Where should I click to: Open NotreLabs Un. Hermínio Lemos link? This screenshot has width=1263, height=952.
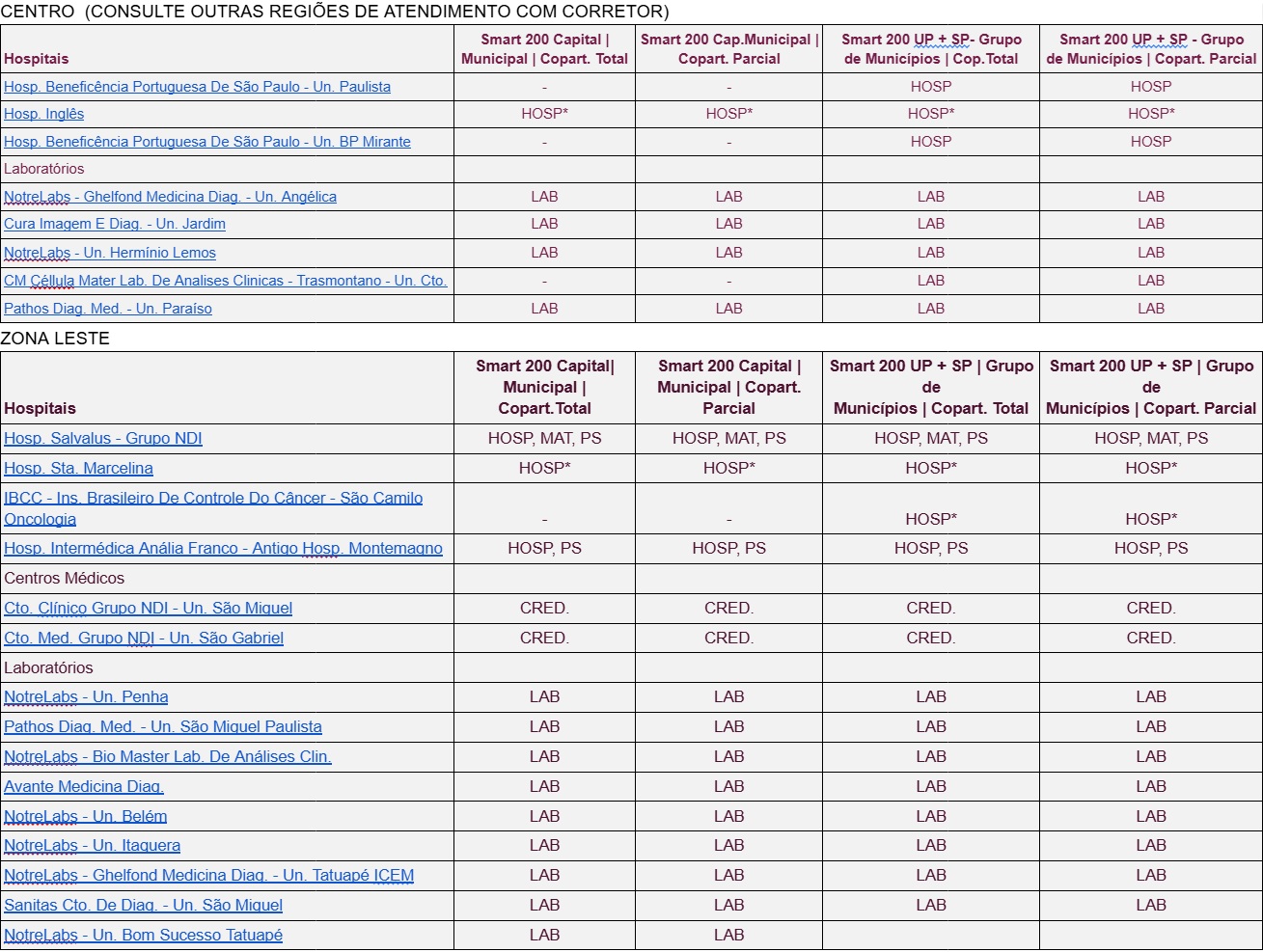109,253
